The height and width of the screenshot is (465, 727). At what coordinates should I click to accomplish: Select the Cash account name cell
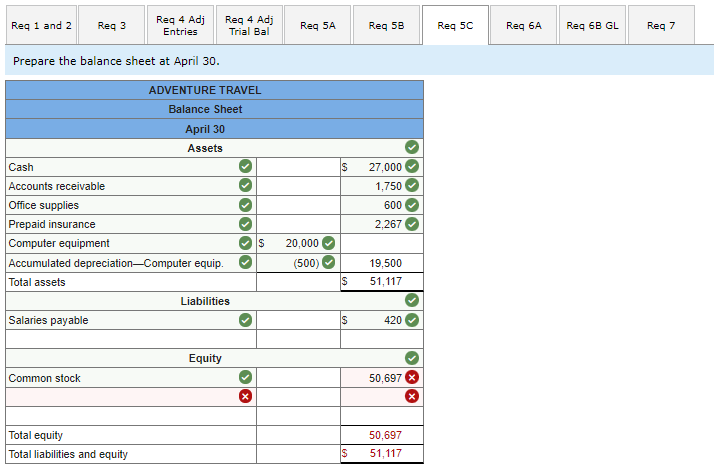coord(131,167)
